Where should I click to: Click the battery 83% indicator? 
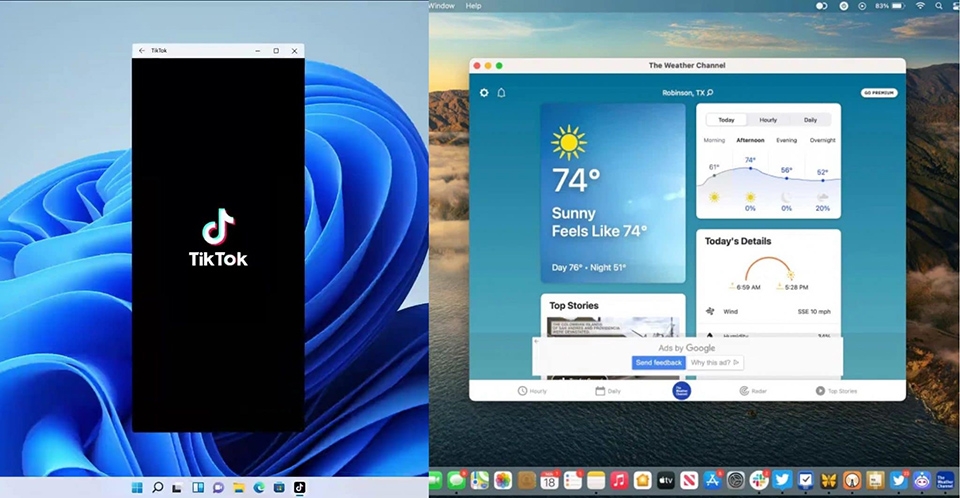pyautogui.click(x=890, y=6)
